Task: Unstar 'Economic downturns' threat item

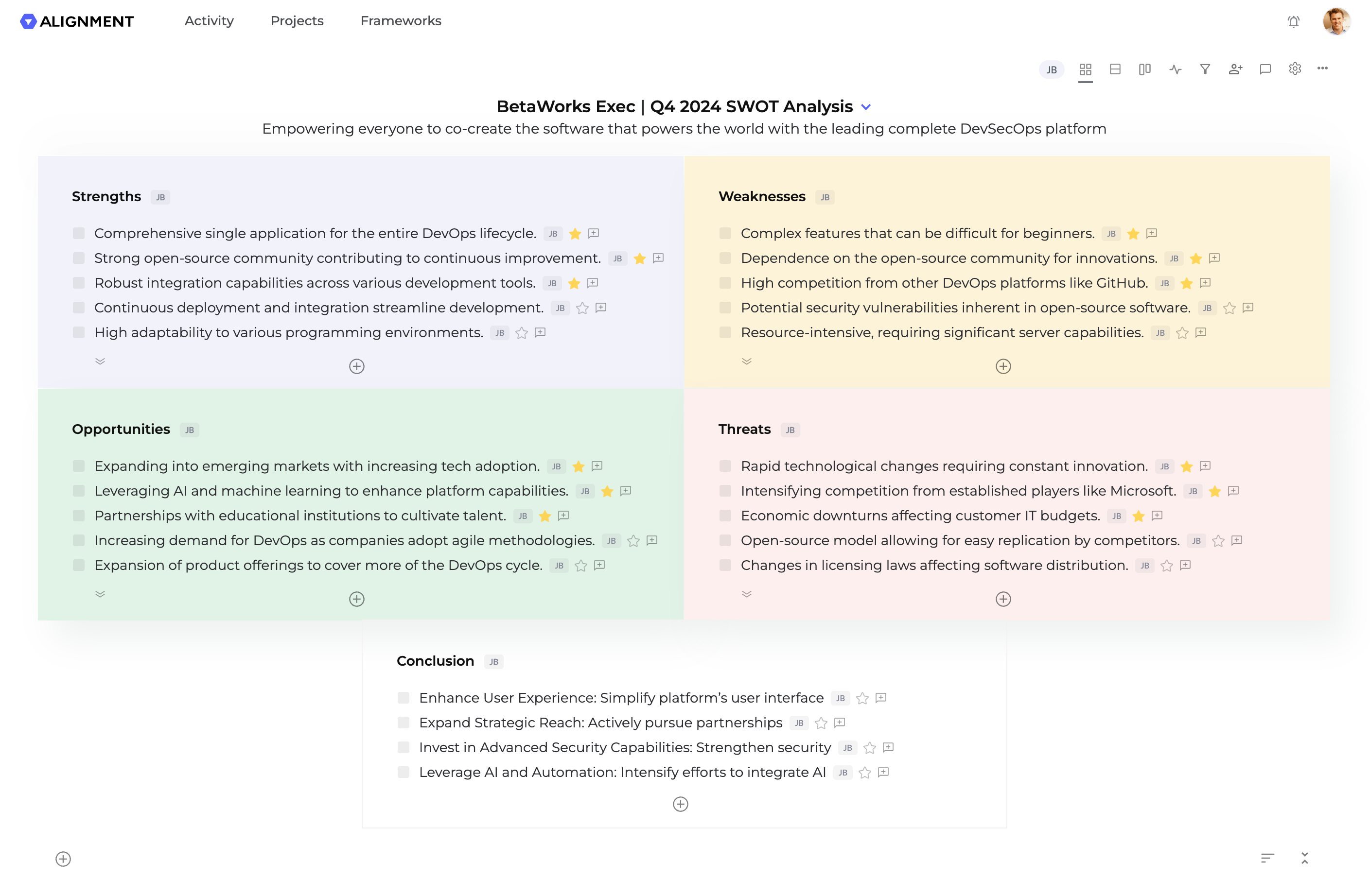Action: (1139, 516)
